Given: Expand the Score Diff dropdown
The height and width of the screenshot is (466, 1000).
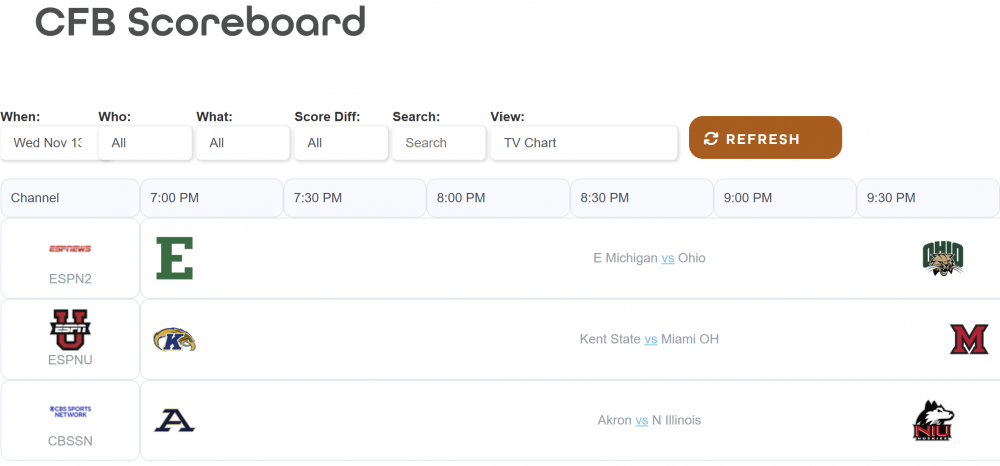Looking at the screenshot, I should tap(341, 143).
